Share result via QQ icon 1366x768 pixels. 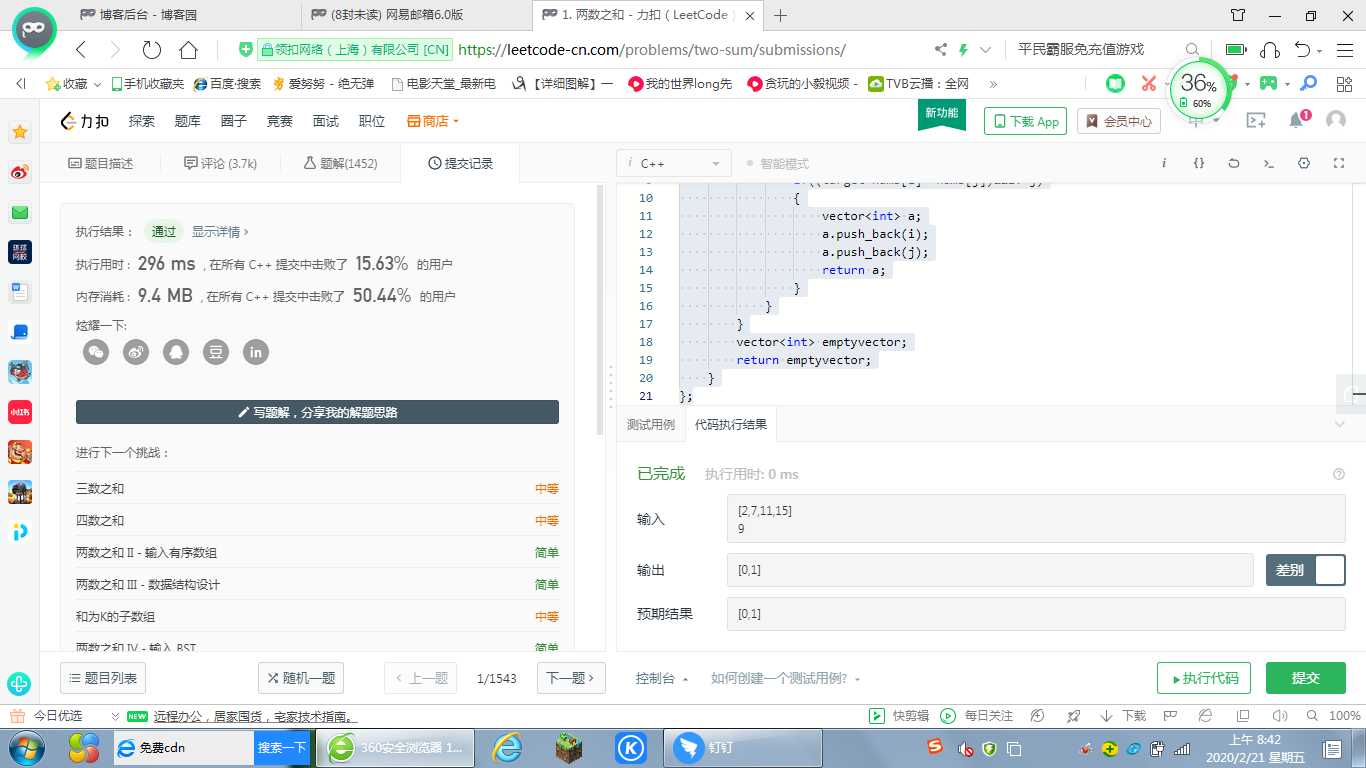point(176,352)
